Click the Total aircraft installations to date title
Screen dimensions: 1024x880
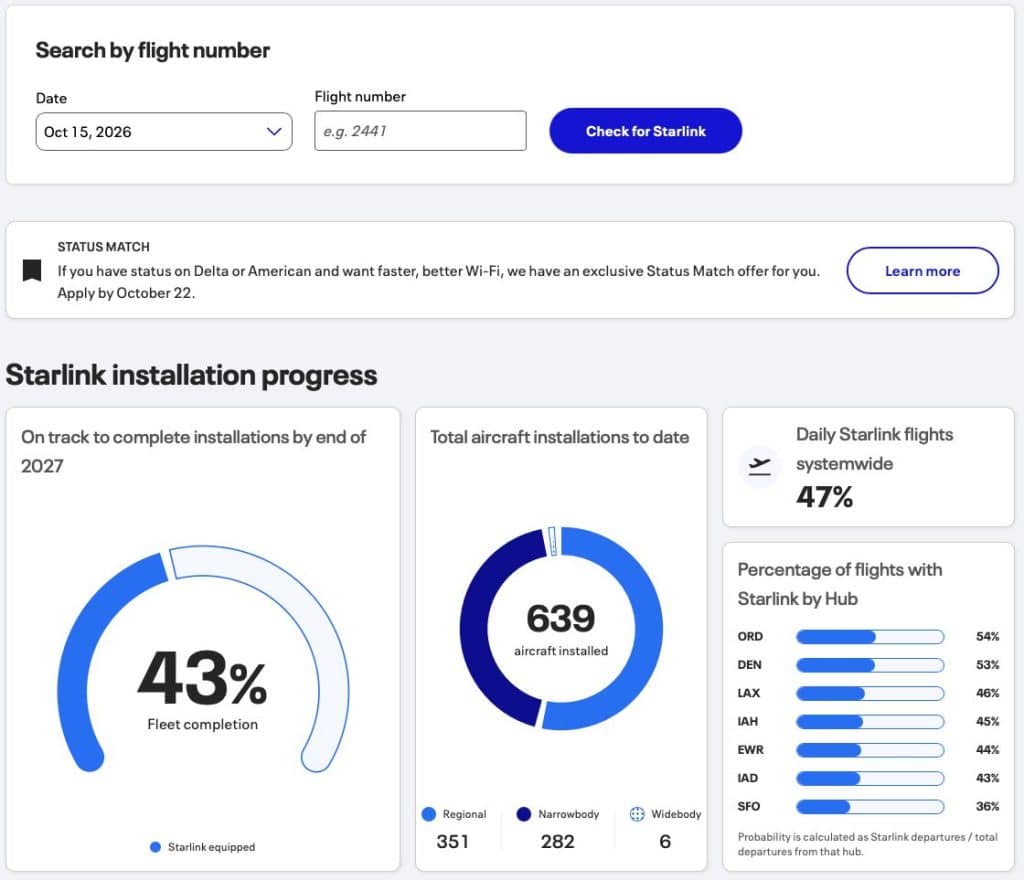560,437
